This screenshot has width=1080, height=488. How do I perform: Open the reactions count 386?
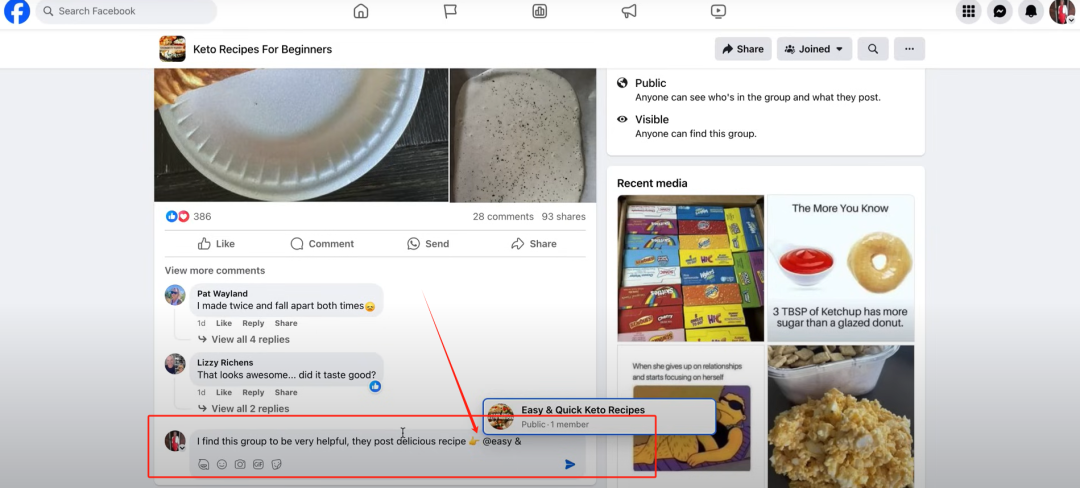tap(202, 216)
